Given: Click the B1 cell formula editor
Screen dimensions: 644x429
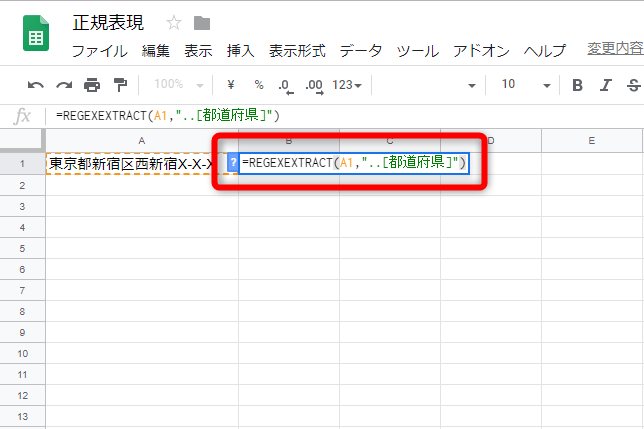Looking at the screenshot, I should pos(354,163).
